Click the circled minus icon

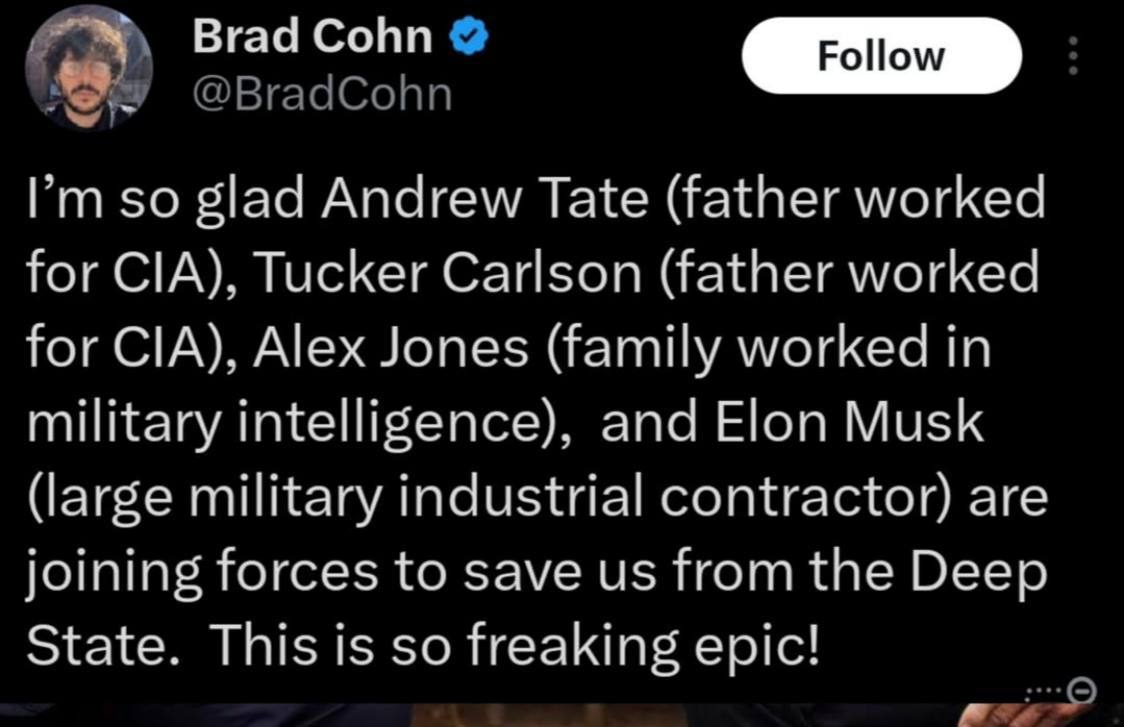pos(1082,690)
